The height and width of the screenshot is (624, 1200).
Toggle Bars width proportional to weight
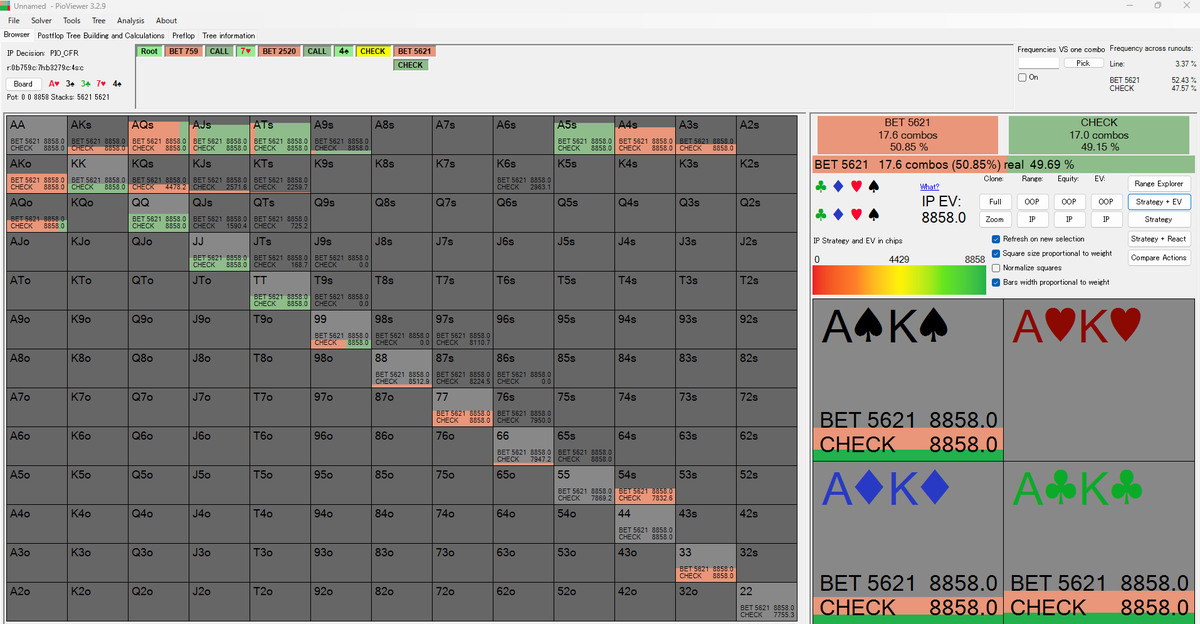pyautogui.click(x=995, y=282)
